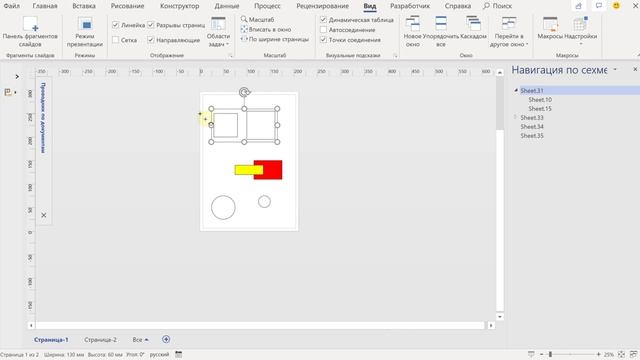Click the Поиск search box
The width and height of the screenshot is (640, 360).
tap(498, 6)
